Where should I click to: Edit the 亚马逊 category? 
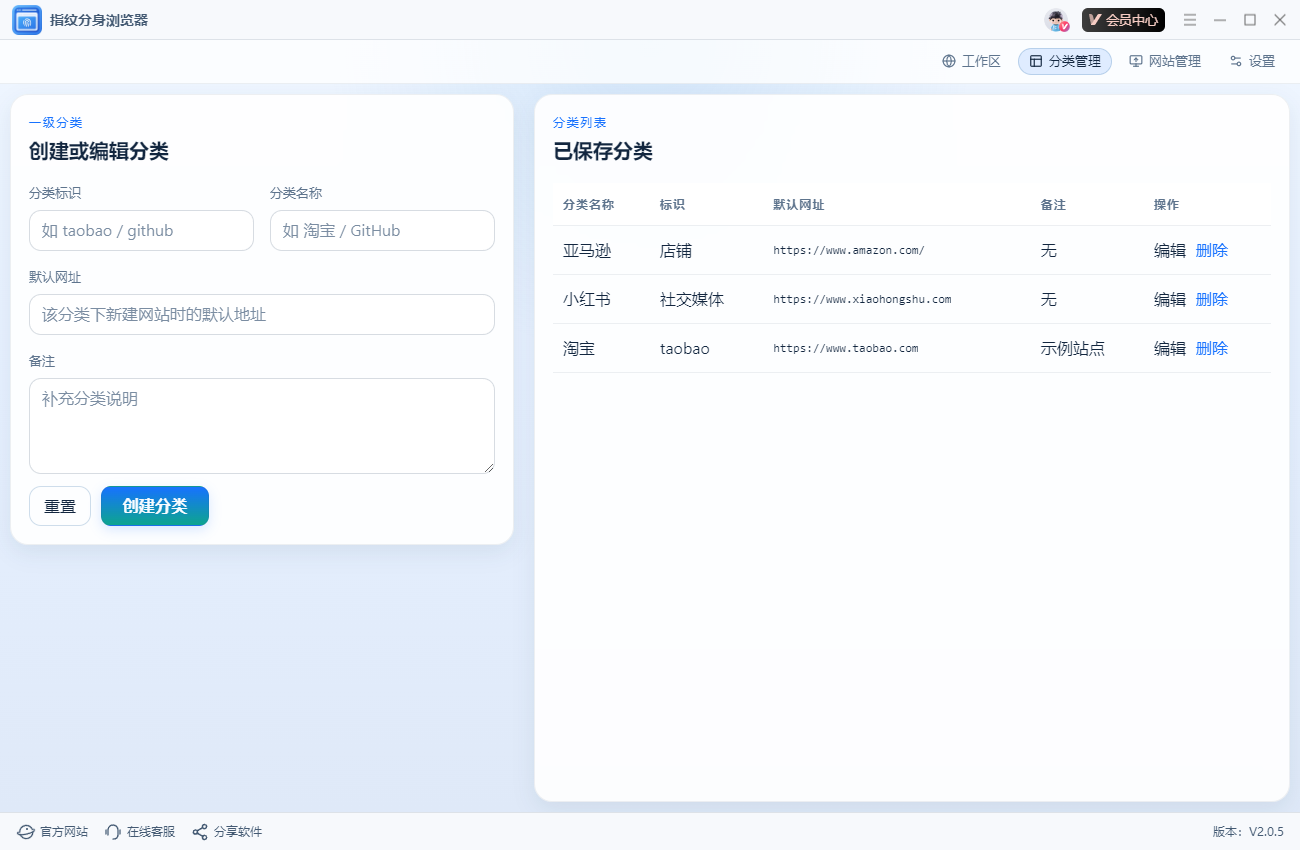point(1170,250)
